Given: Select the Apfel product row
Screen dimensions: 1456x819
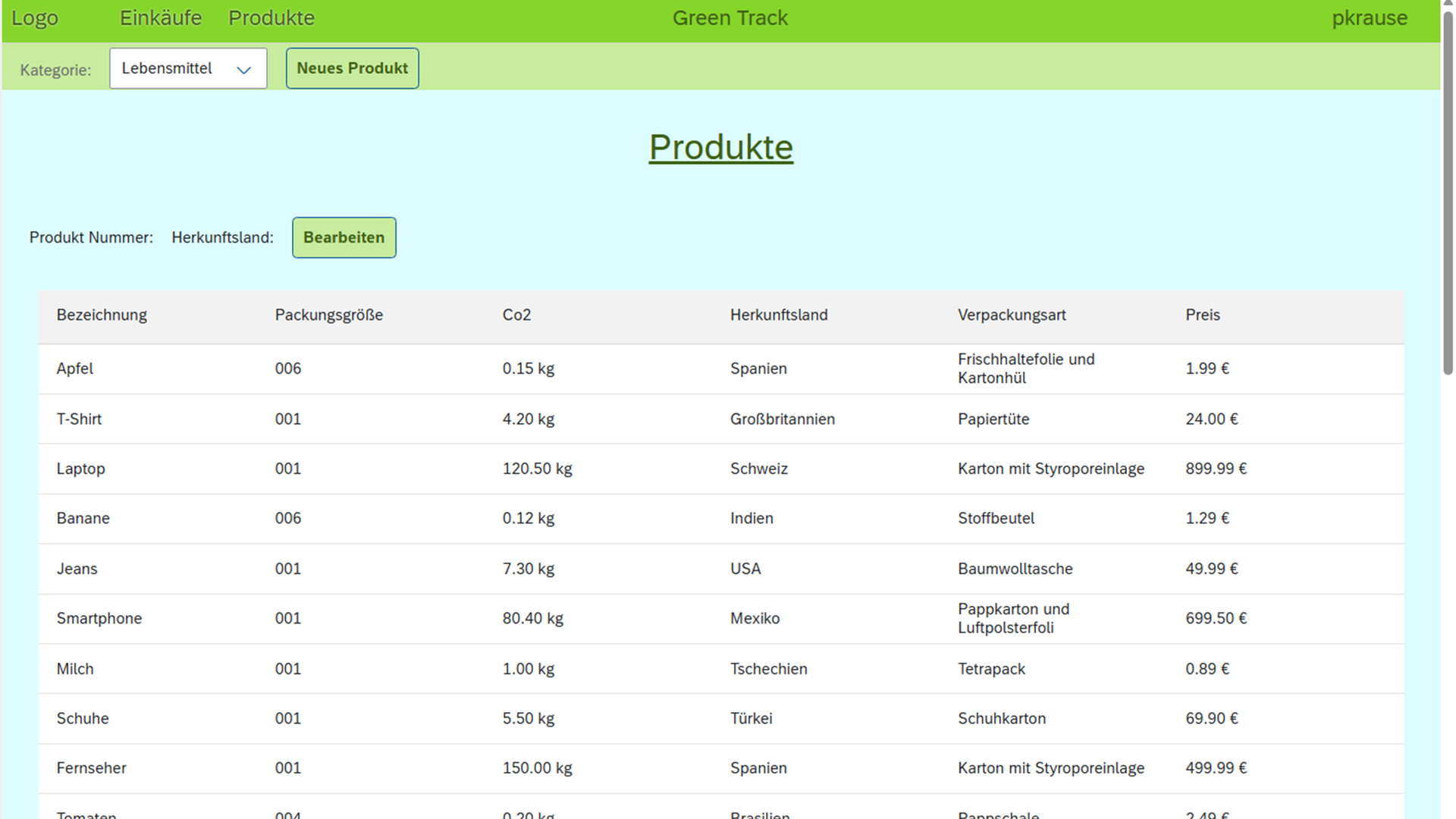Looking at the screenshot, I should point(75,369).
